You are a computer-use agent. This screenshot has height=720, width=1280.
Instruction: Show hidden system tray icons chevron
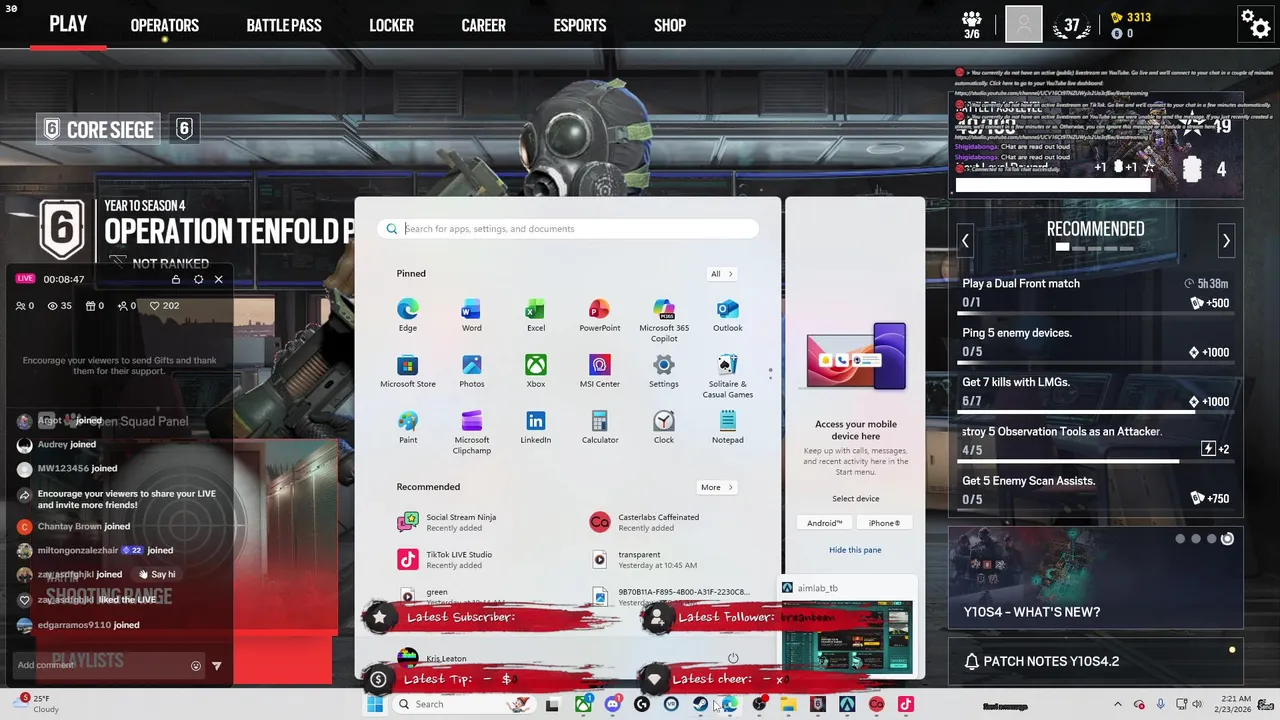1118,704
